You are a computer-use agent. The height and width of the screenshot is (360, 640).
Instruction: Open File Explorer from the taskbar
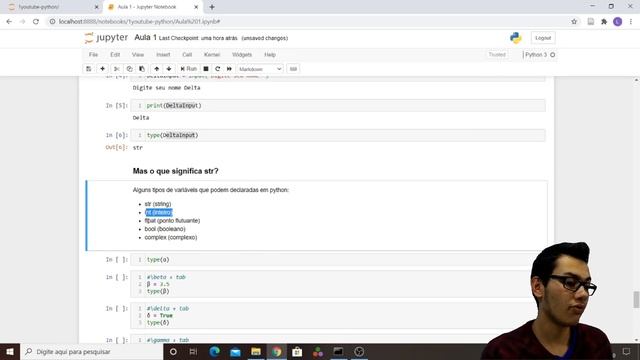(x=256, y=351)
